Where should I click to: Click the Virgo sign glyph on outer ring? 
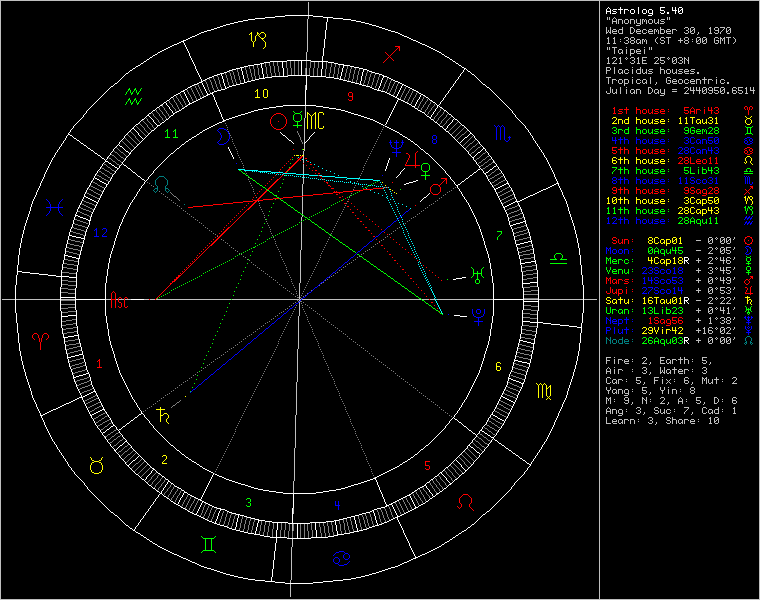(544, 391)
